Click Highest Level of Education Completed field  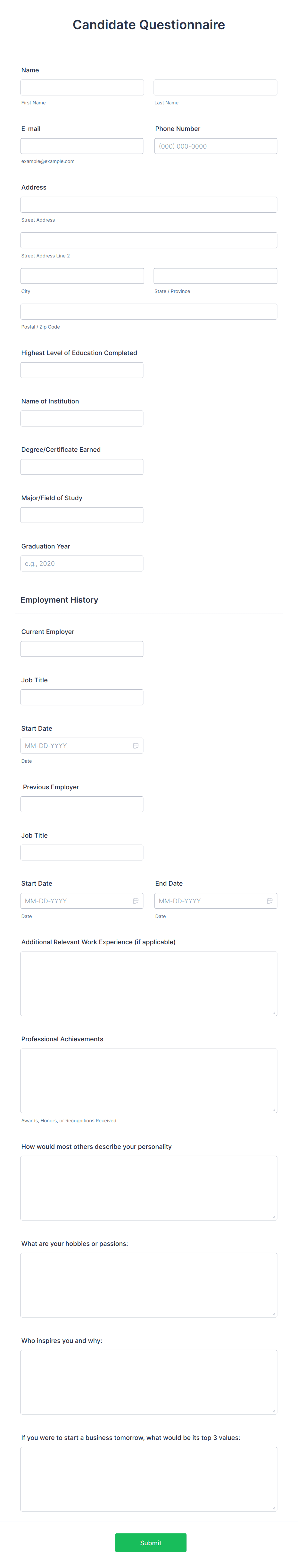coord(82,370)
